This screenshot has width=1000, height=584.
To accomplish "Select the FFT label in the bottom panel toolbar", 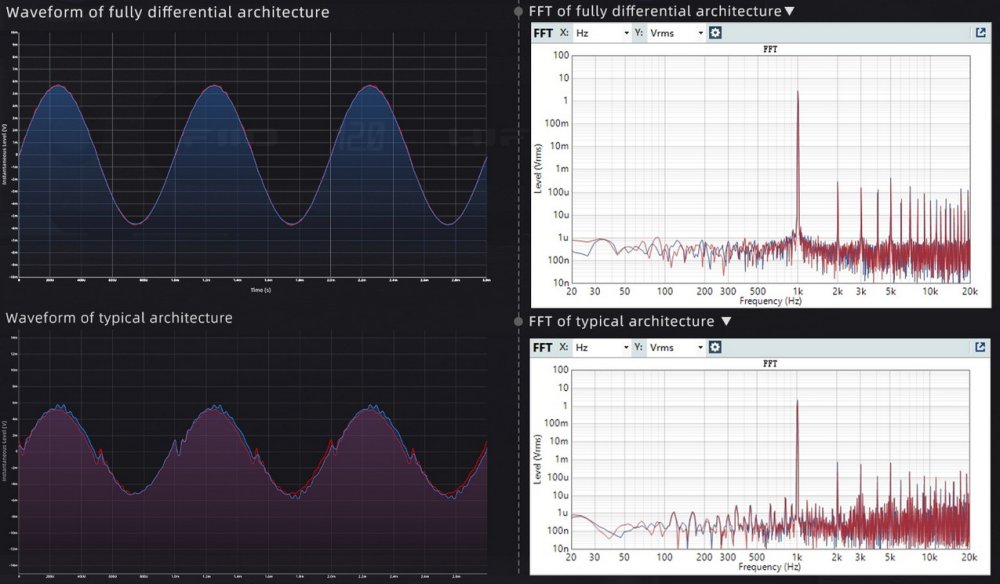I will 542,348.
